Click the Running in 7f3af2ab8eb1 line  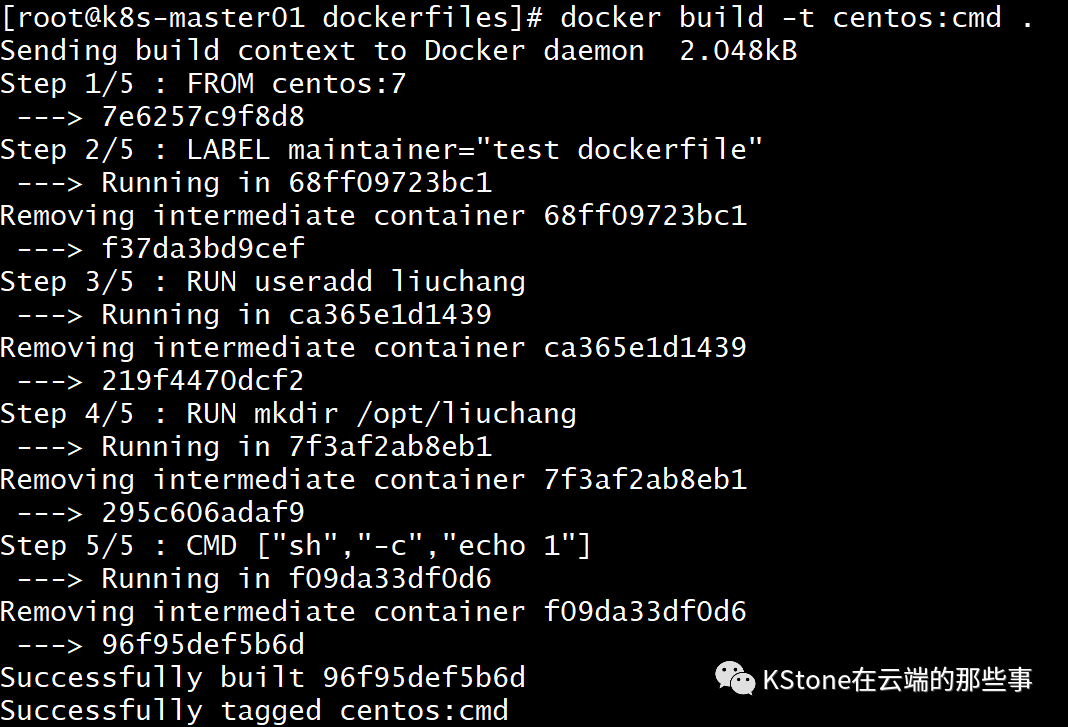[254, 447]
